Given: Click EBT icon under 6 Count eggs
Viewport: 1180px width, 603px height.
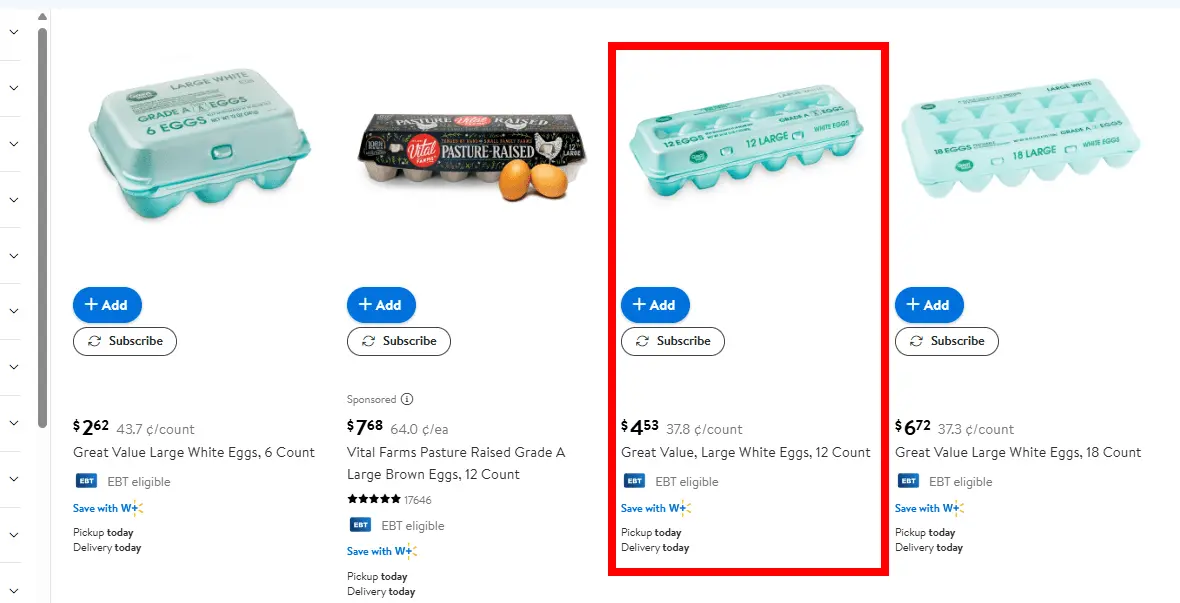Looking at the screenshot, I should click(86, 481).
